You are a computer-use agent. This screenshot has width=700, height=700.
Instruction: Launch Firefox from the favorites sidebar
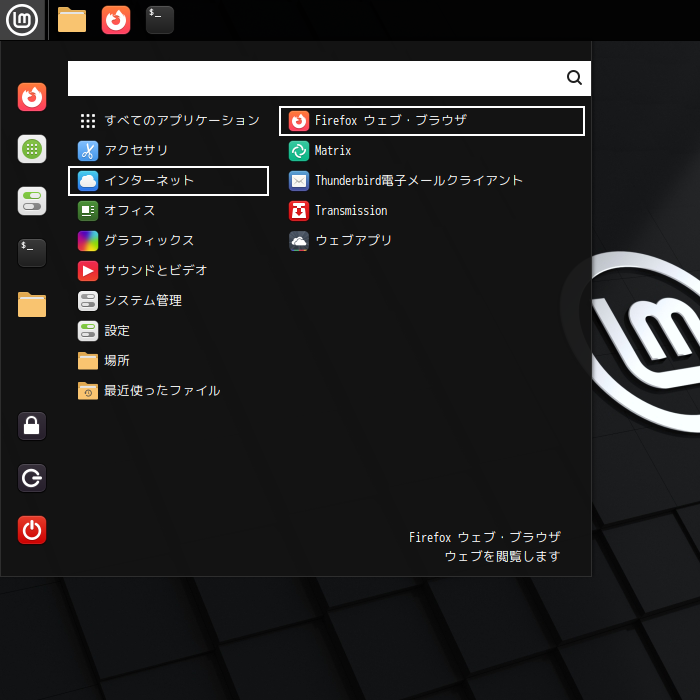[x=32, y=97]
